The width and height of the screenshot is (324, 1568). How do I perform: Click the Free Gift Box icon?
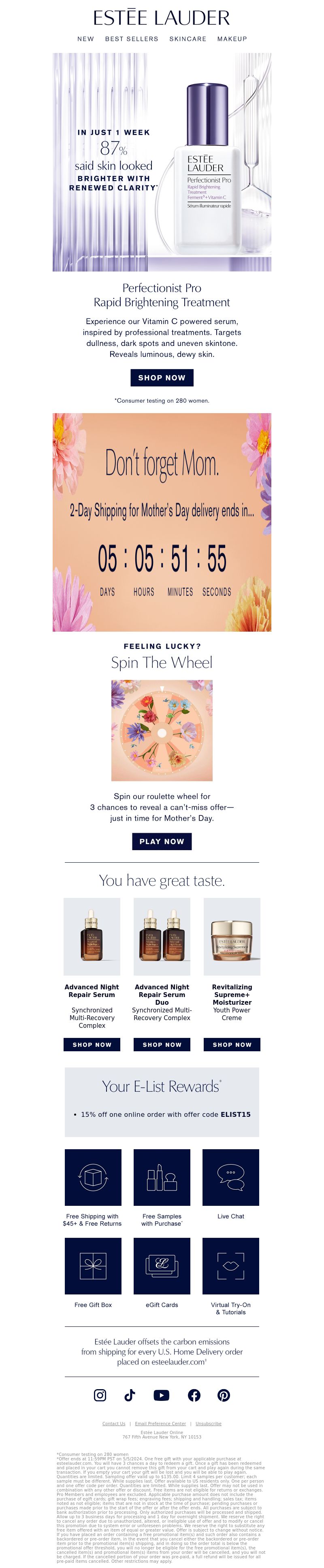93,1266
